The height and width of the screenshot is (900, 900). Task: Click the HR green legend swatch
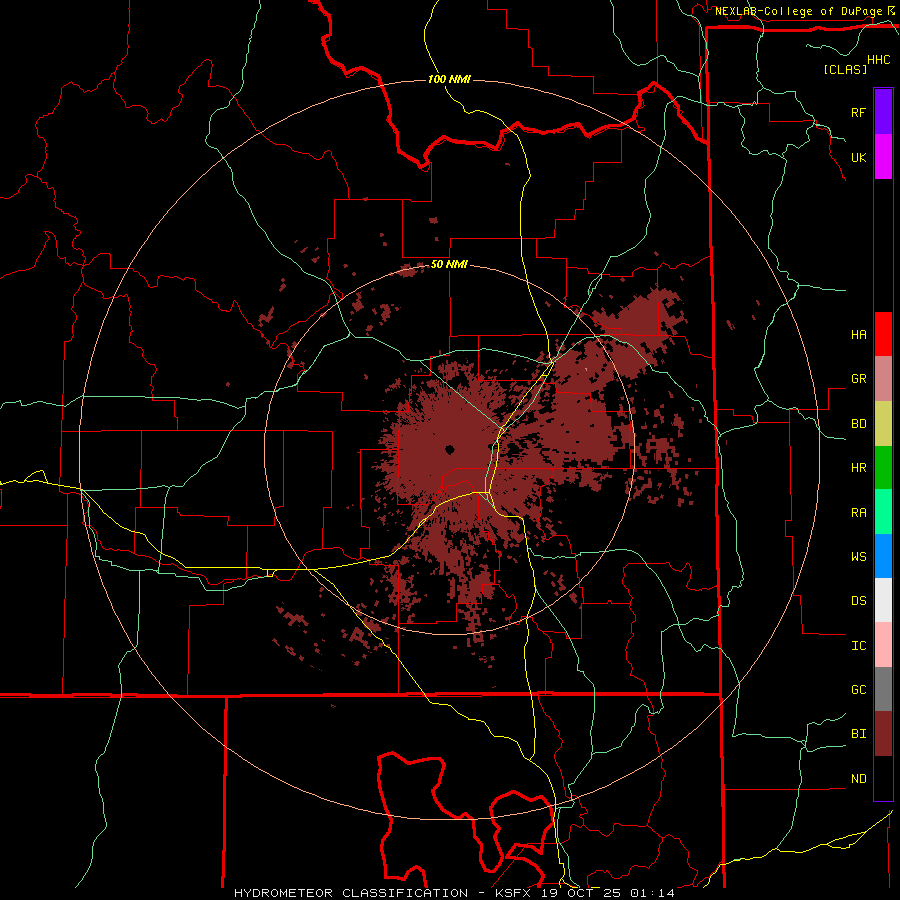point(883,468)
